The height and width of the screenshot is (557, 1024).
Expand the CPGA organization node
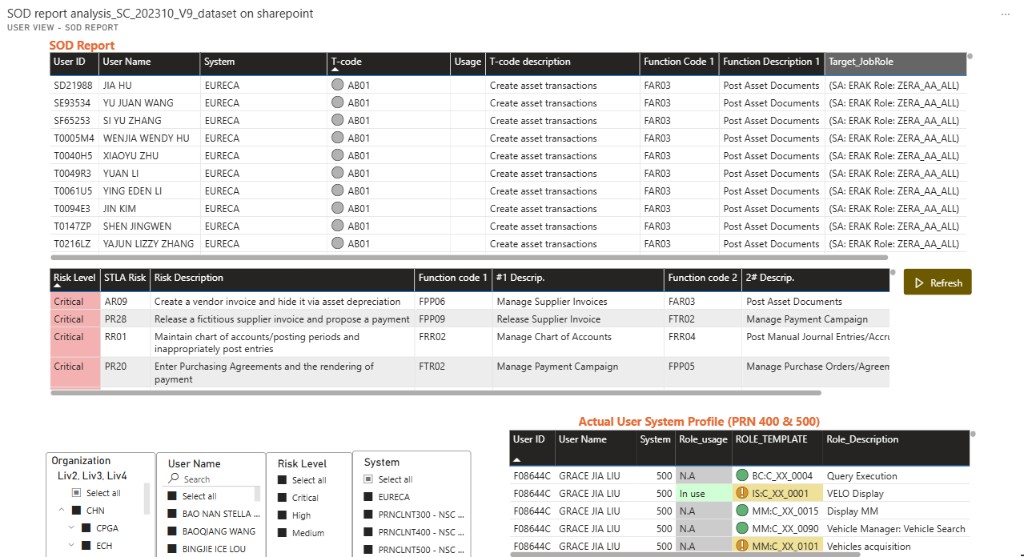click(71, 528)
